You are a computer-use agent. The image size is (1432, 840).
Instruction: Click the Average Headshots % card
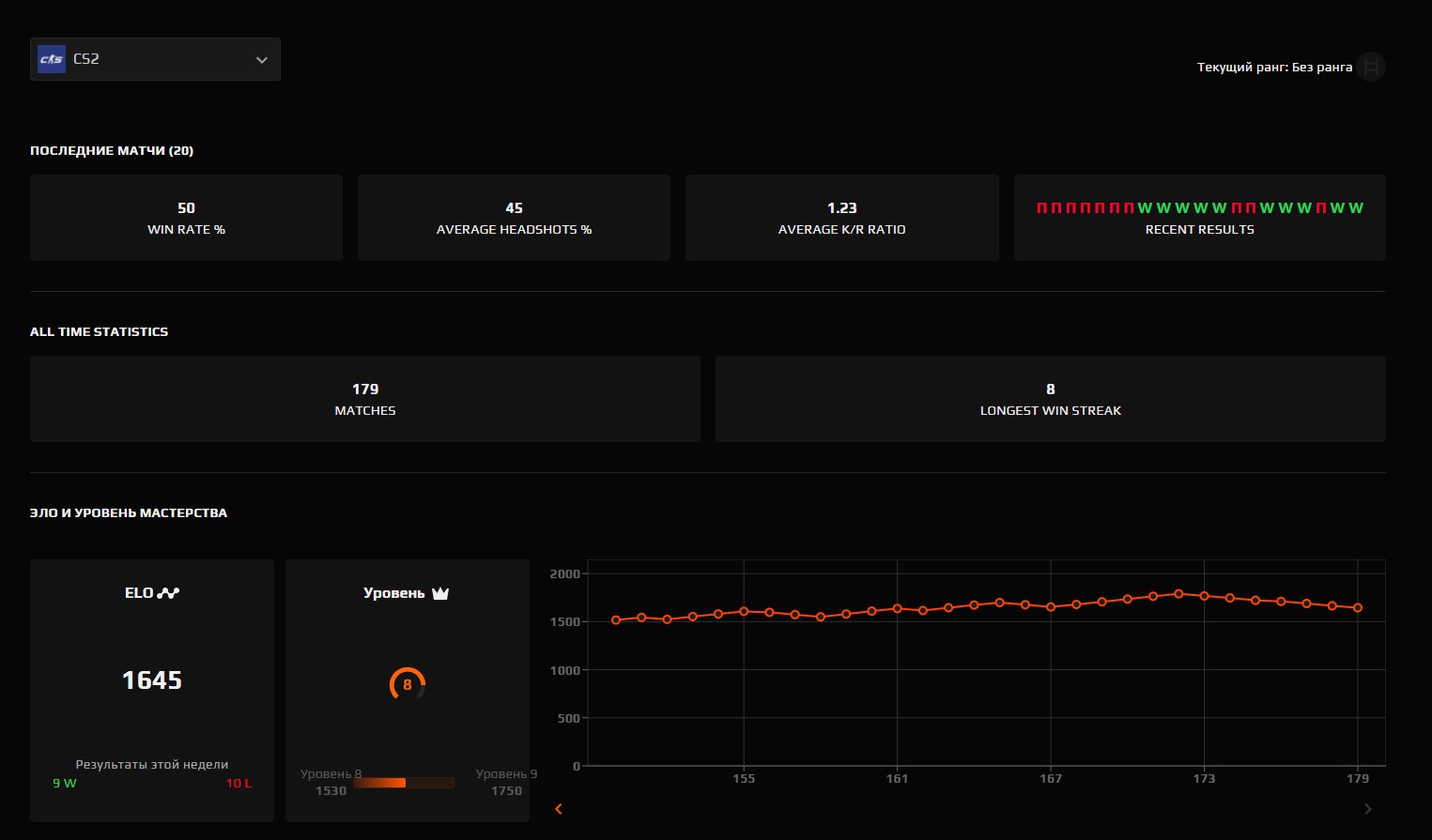514,218
